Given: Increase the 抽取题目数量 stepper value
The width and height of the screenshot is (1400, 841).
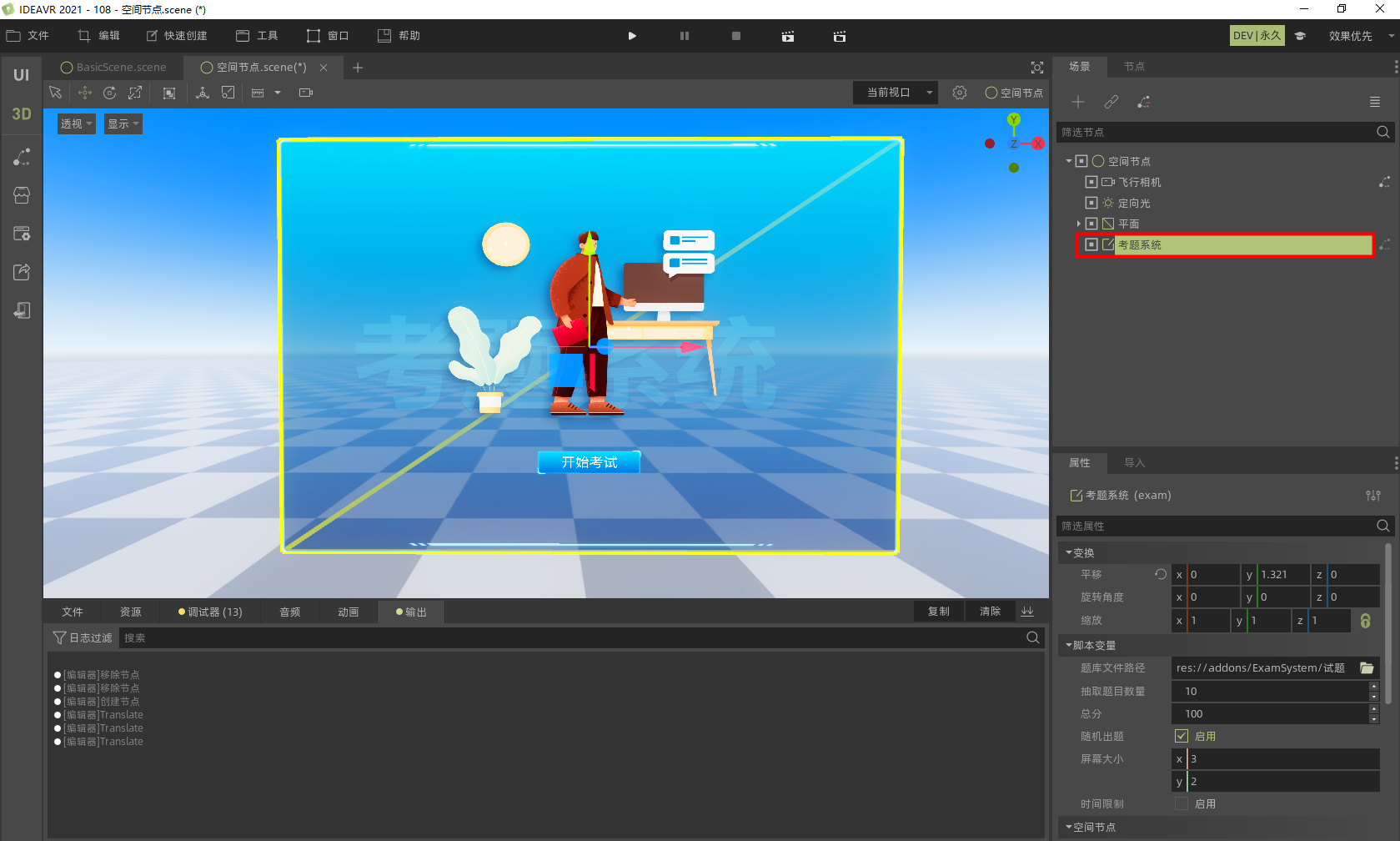Looking at the screenshot, I should pos(1374,687).
